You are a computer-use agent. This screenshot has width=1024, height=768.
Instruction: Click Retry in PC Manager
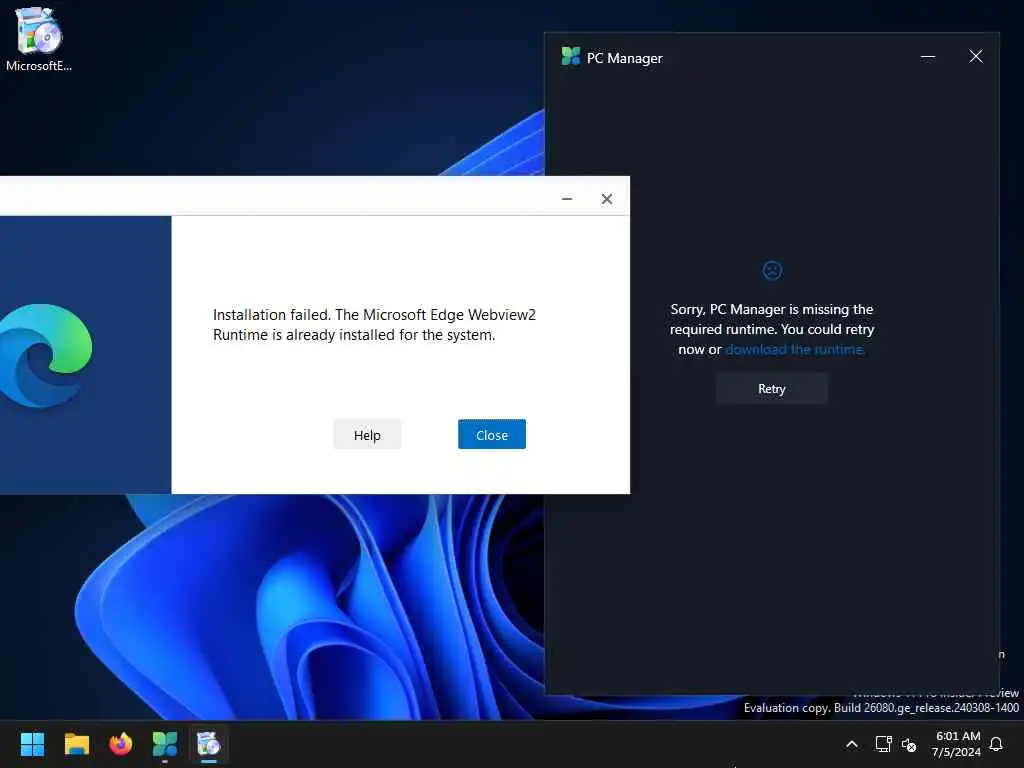pyautogui.click(x=771, y=389)
